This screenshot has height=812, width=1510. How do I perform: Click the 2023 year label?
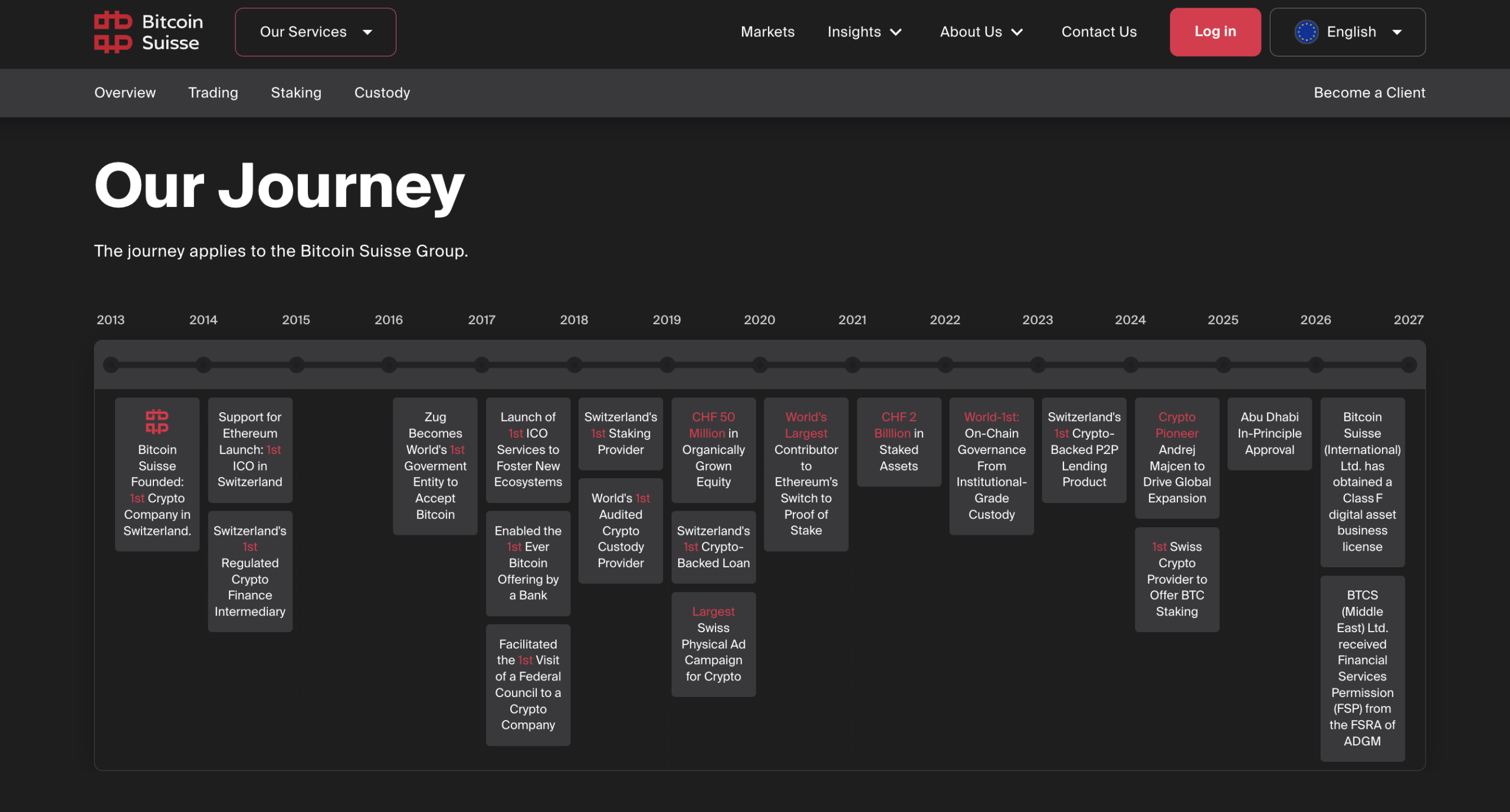pos(1038,320)
